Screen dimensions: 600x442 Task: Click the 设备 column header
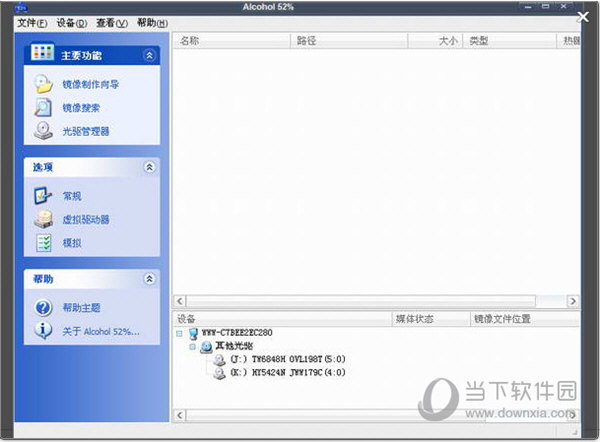point(283,319)
